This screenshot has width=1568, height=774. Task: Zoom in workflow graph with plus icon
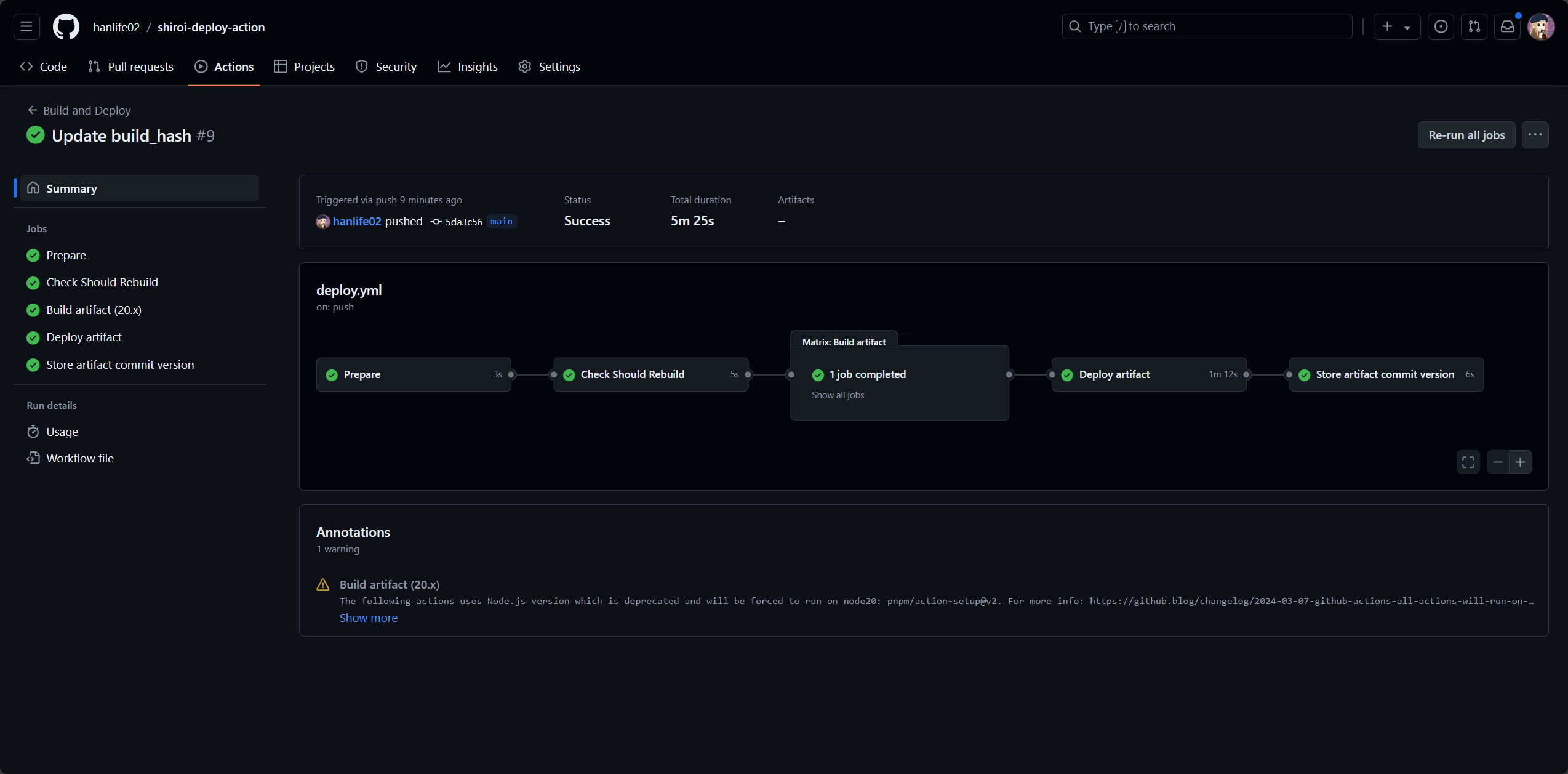(x=1520, y=462)
